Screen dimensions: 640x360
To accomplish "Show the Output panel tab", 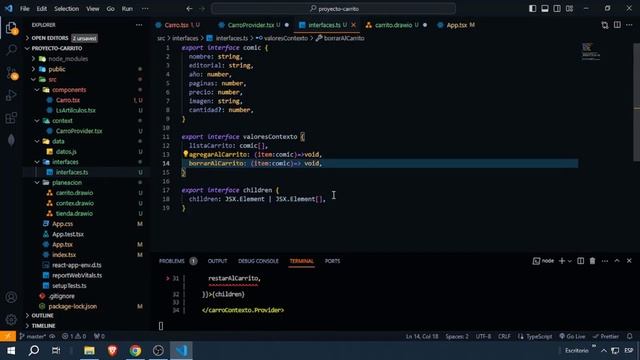I will point(217,261).
